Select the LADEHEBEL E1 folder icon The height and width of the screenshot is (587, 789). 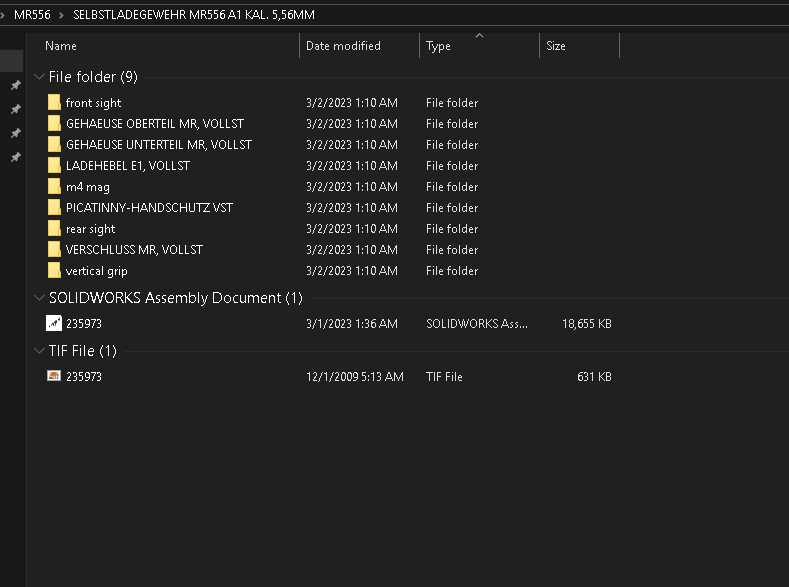pos(54,165)
